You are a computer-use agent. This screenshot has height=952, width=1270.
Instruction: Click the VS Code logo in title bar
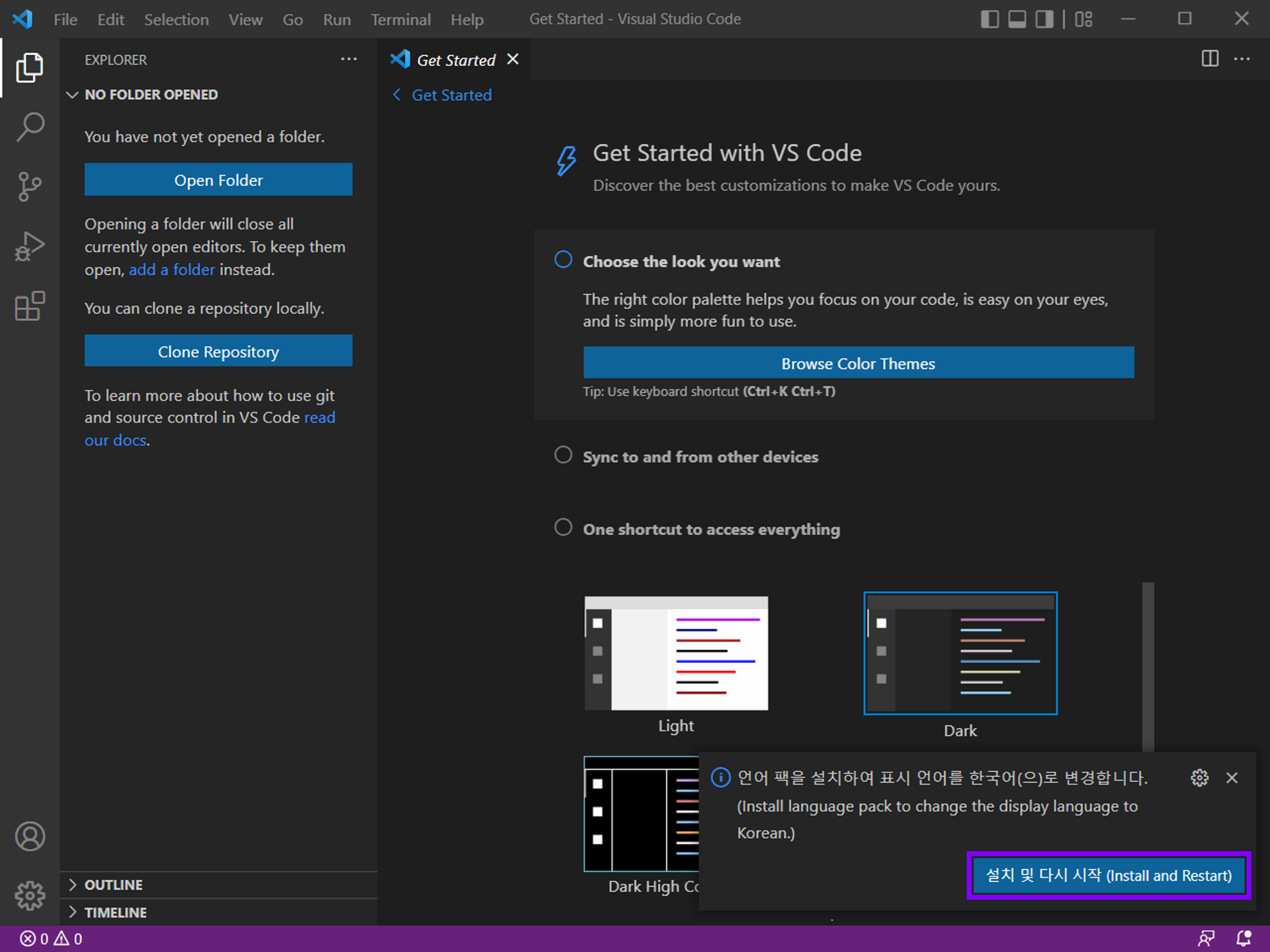22,19
